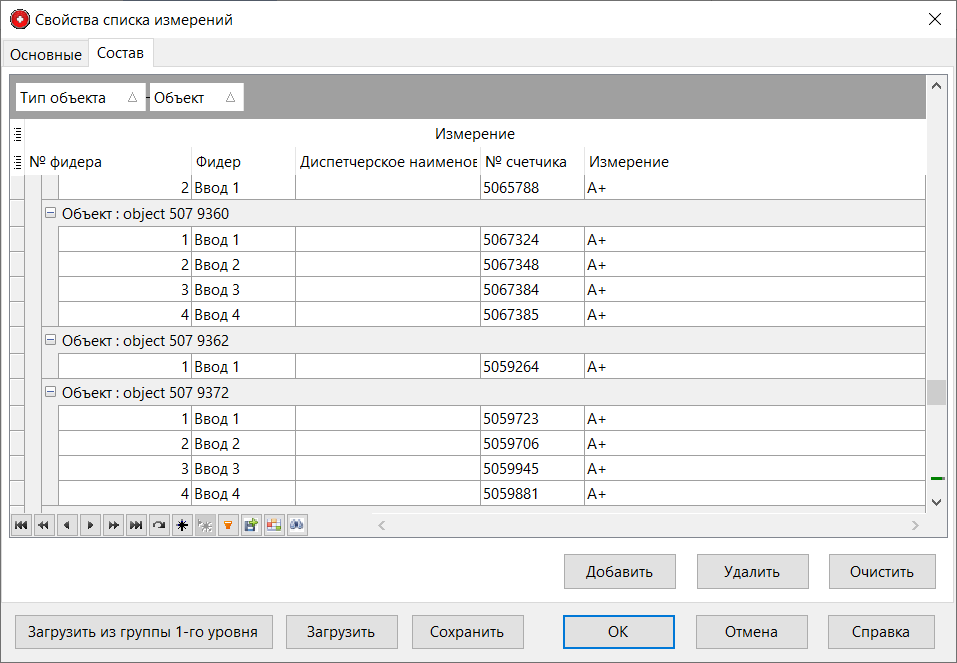The width and height of the screenshot is (957, 663).
Task: Click the asterisk bookmark icon
Action: (x=182, y=525)
